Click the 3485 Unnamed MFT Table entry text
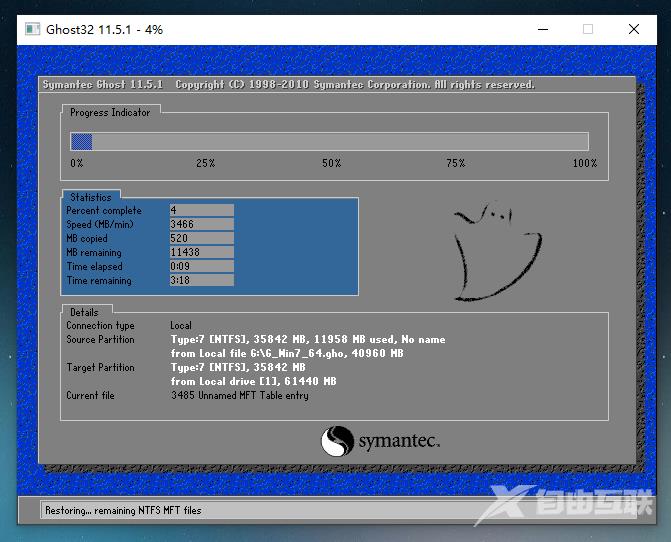The image size is (671, 542). (240, 396)
